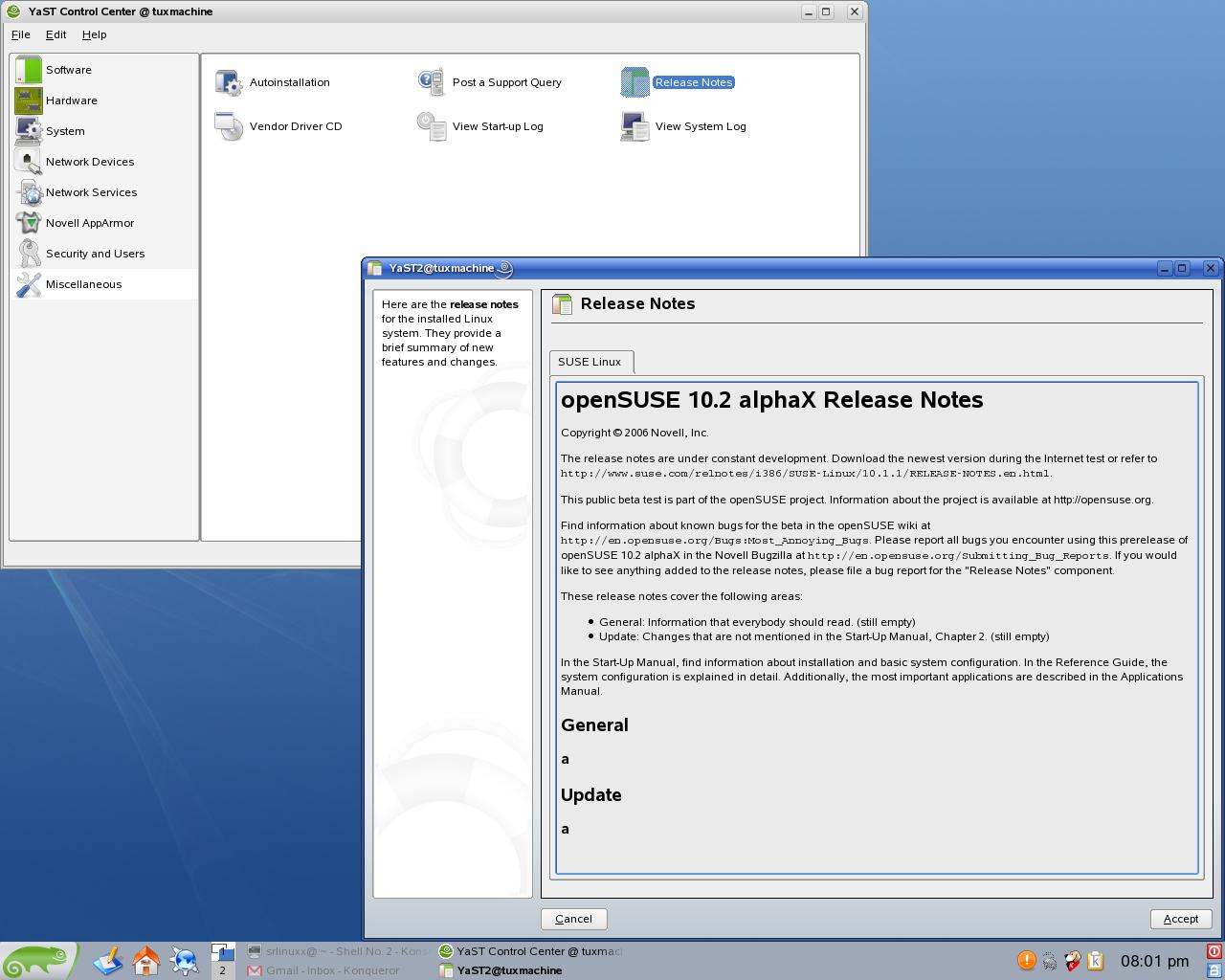Minimize the YaST2@tuxmachine window

coord(1165,268)
